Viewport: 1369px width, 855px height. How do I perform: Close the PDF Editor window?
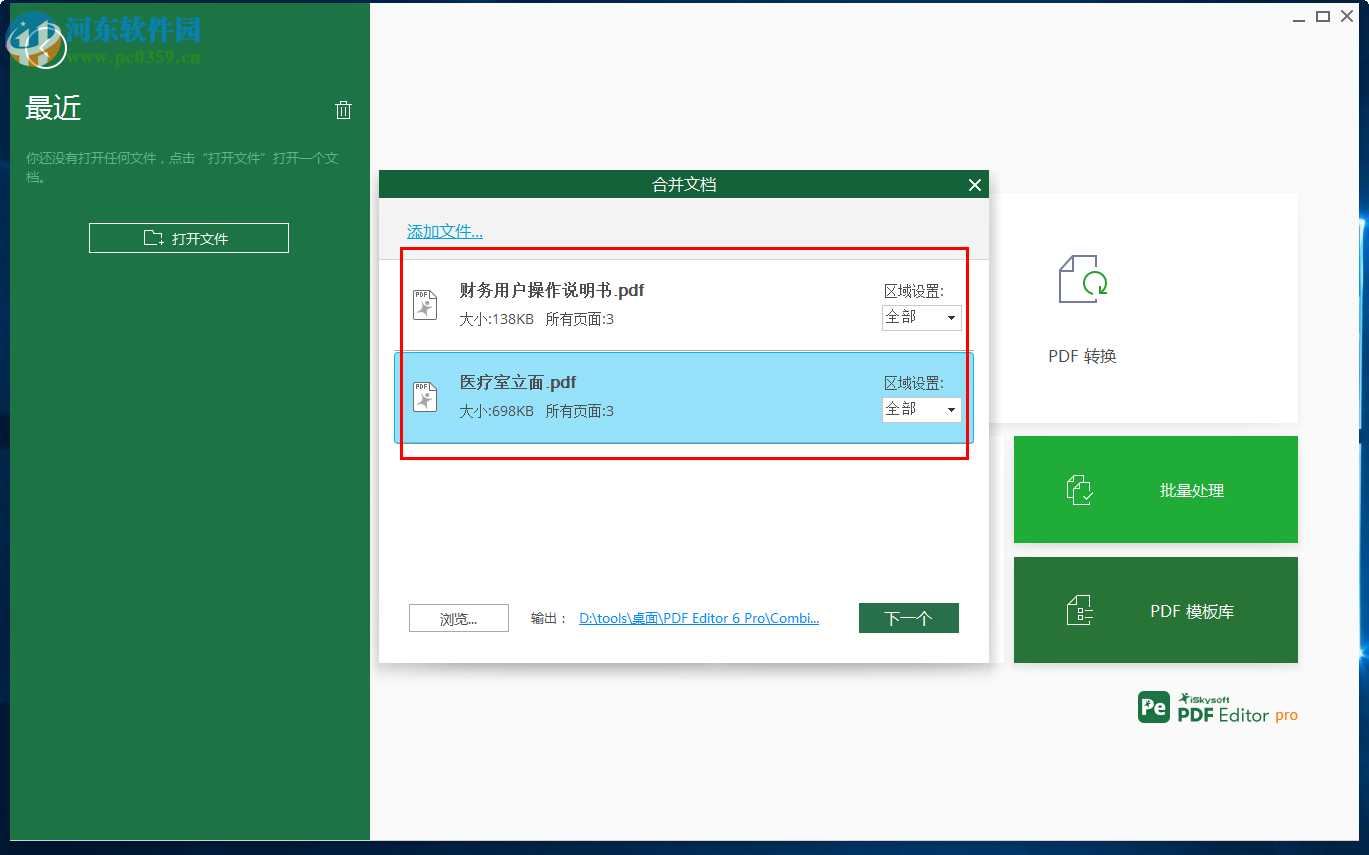click(1346, 16)
